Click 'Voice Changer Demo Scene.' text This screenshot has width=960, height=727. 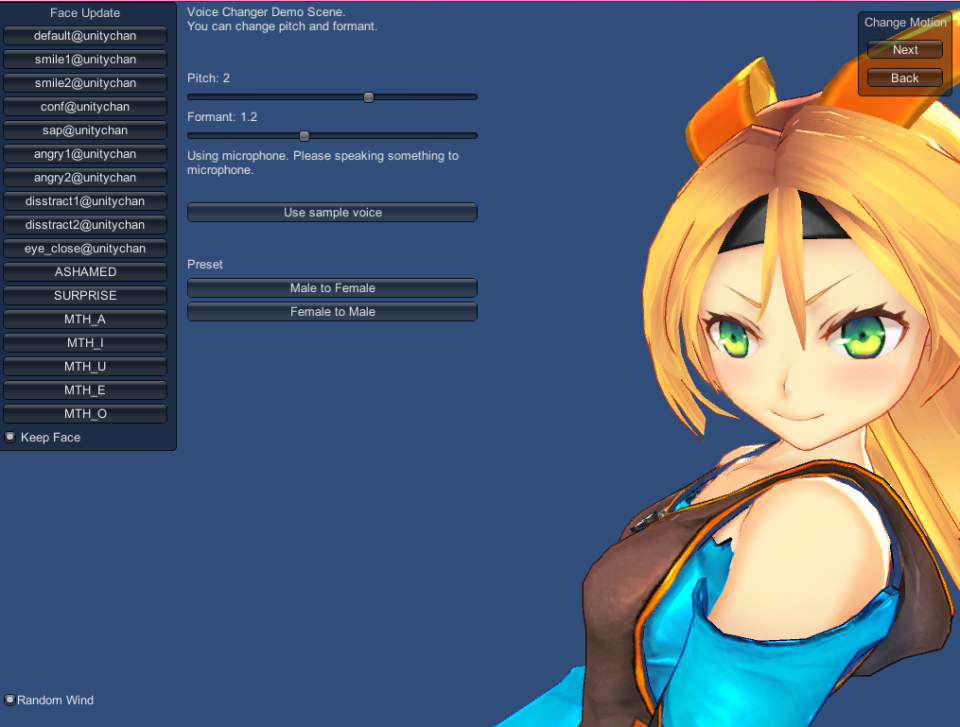[266, 12]
